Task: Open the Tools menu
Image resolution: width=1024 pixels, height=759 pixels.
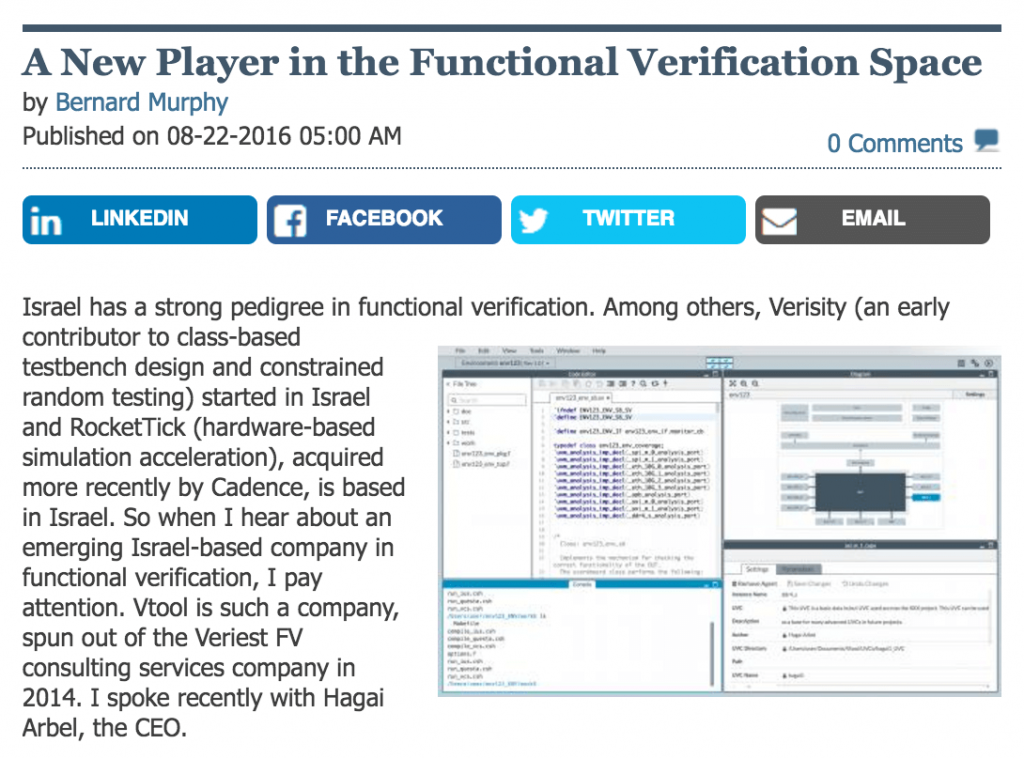Action: (535, 351)
